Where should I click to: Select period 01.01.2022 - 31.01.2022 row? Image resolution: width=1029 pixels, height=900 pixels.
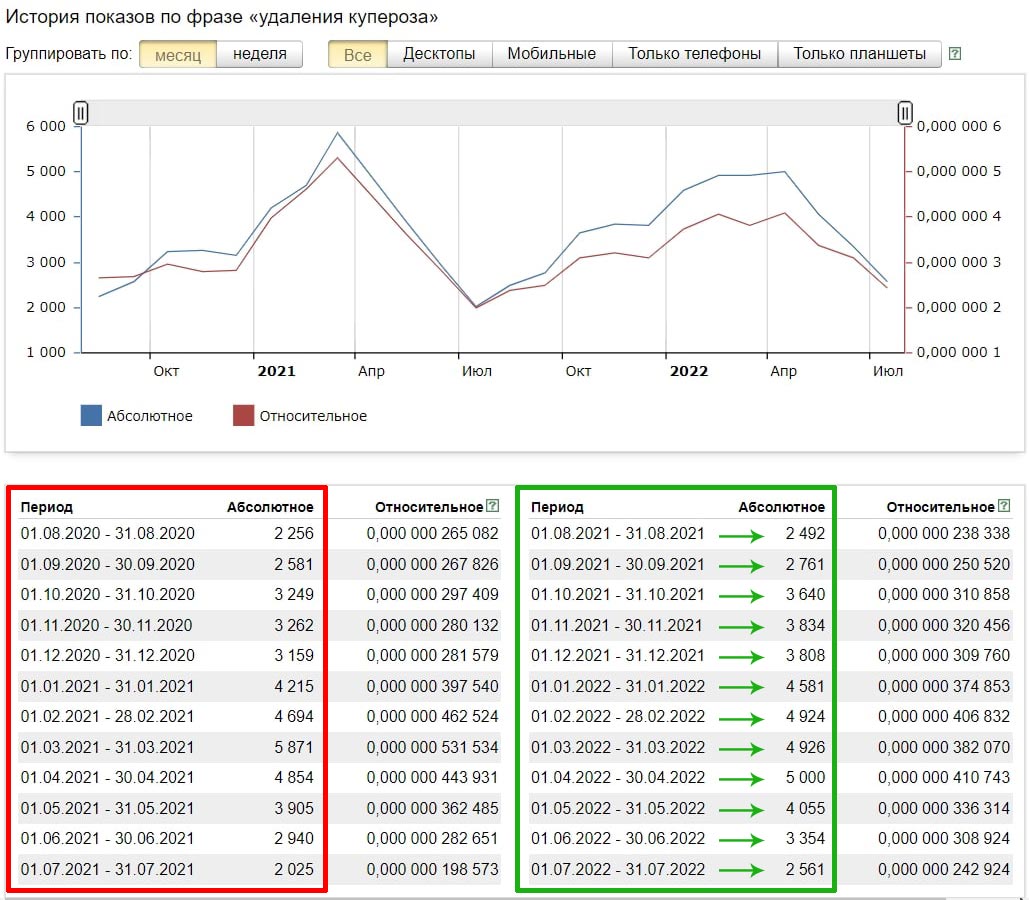tap(770, 686)
